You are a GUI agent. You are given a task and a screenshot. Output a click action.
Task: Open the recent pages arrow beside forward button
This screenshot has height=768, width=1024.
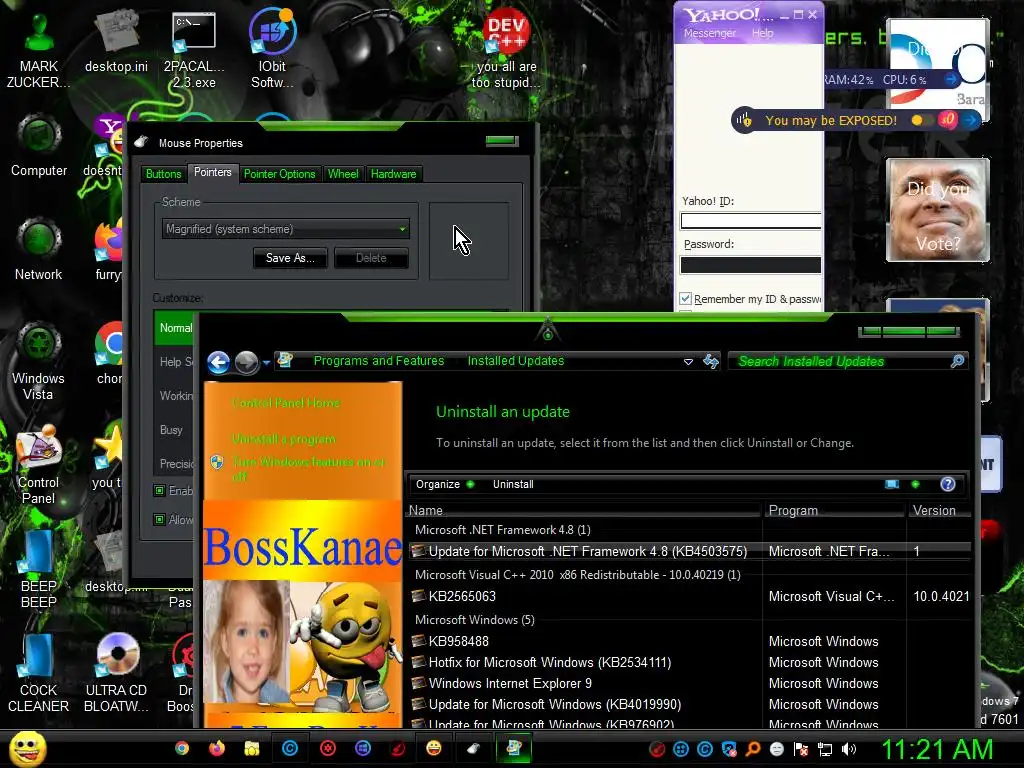pos(266,362)
